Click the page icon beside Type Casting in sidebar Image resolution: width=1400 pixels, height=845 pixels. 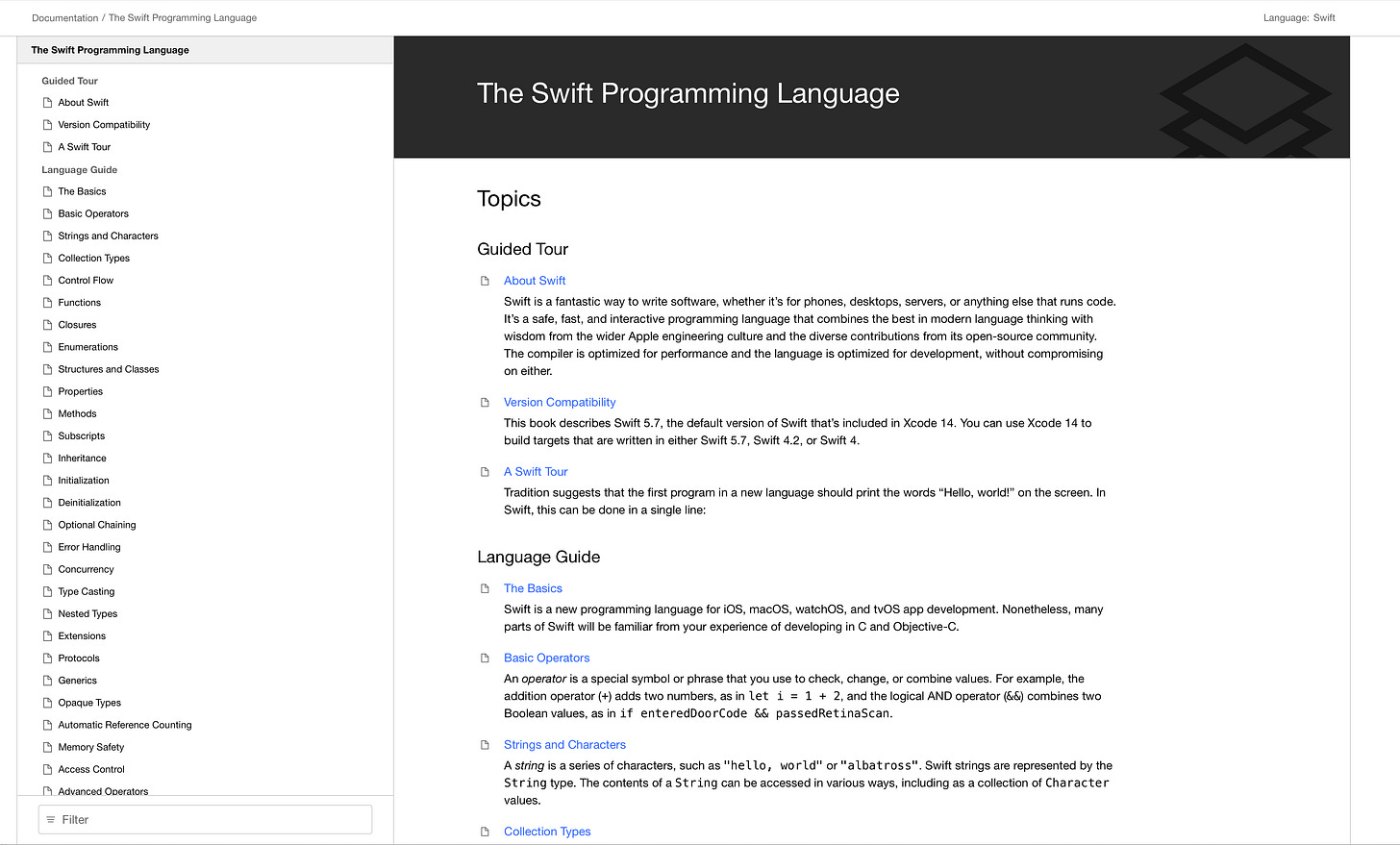point(47,591)
